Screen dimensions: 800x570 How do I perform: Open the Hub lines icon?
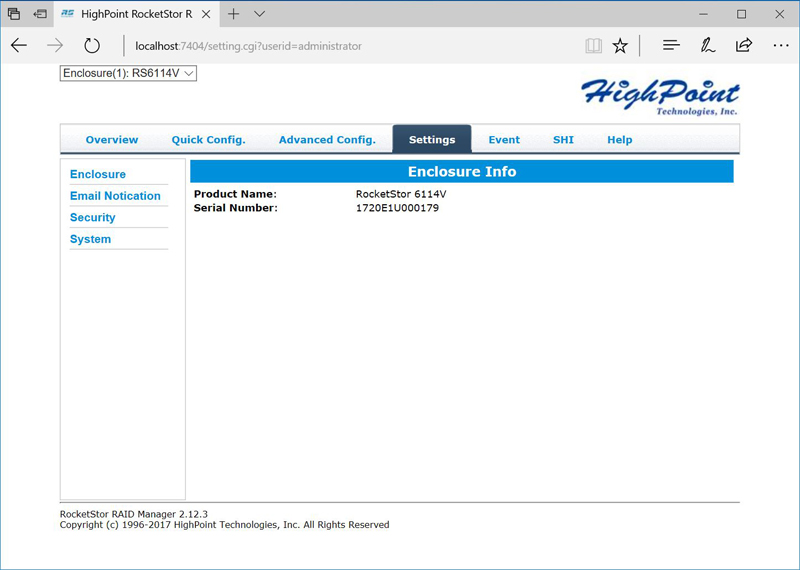tap(671, 46)
